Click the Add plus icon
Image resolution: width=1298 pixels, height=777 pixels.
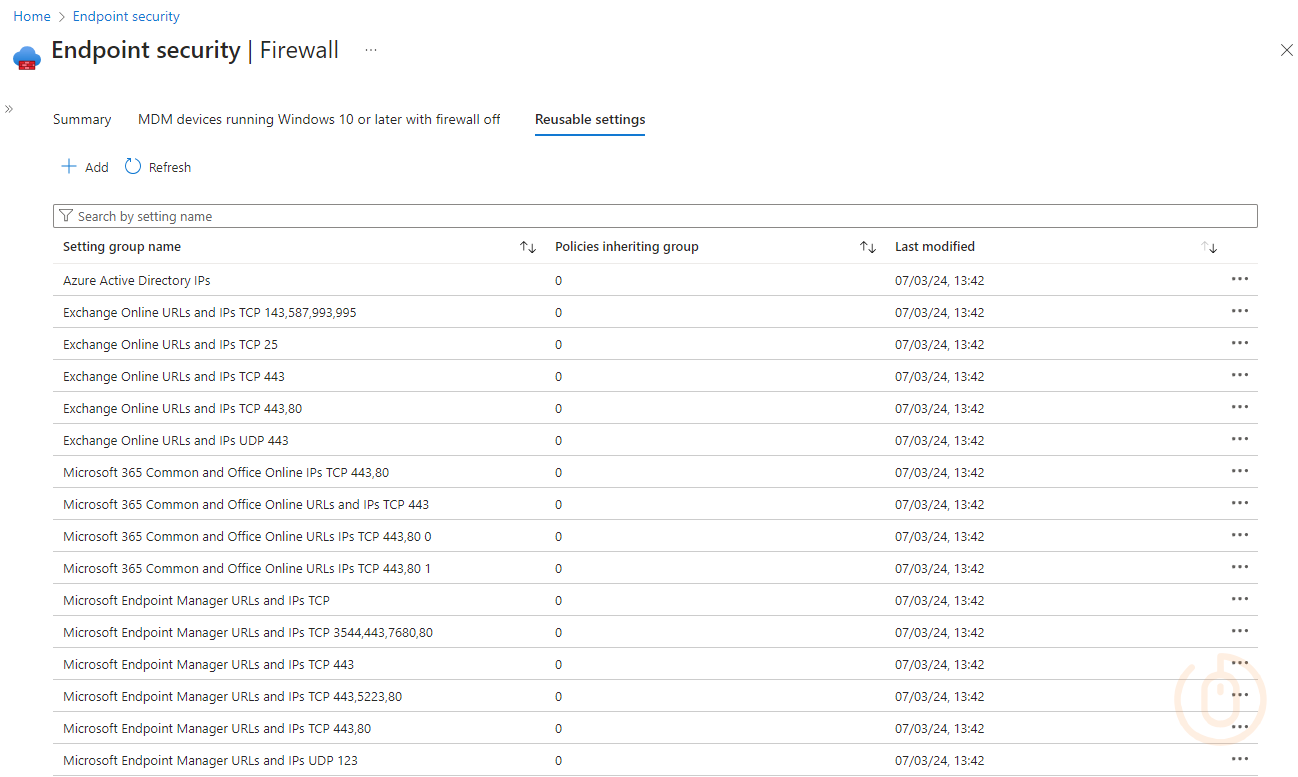[69, 167]
